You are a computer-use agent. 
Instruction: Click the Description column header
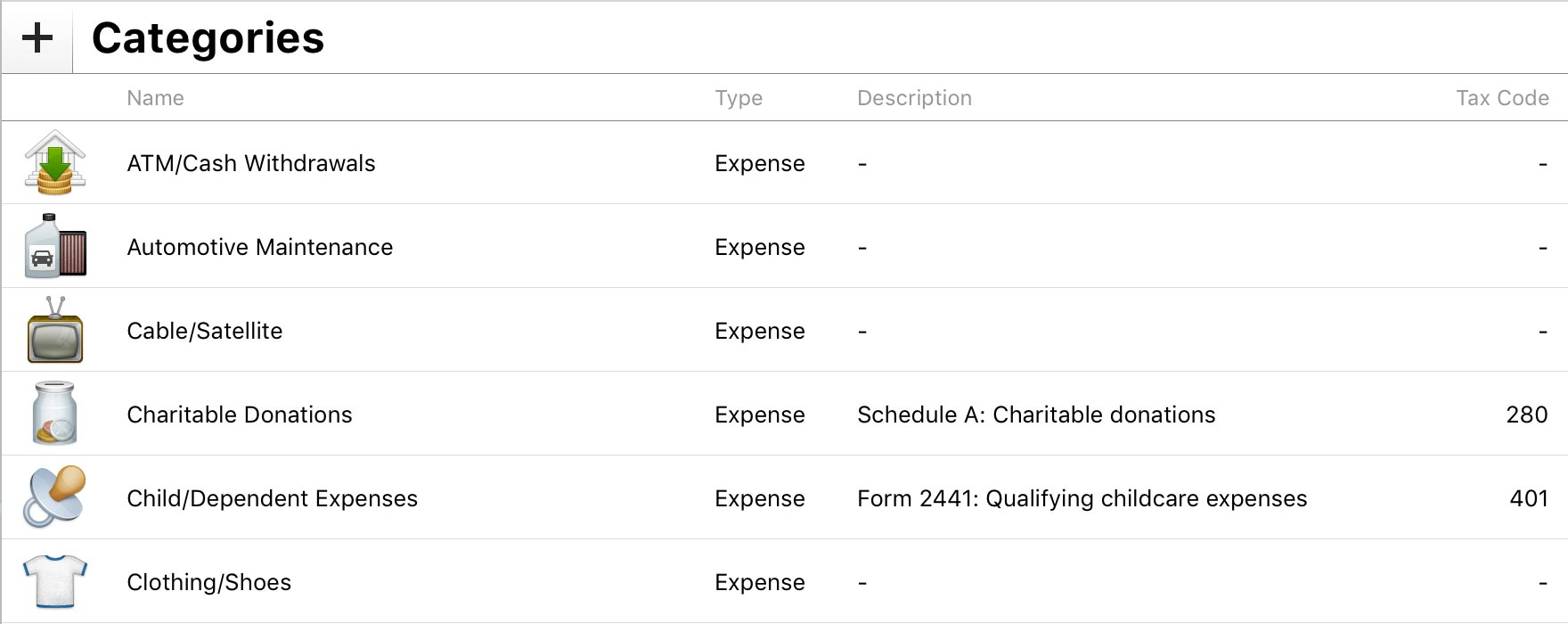click(914, 98)
